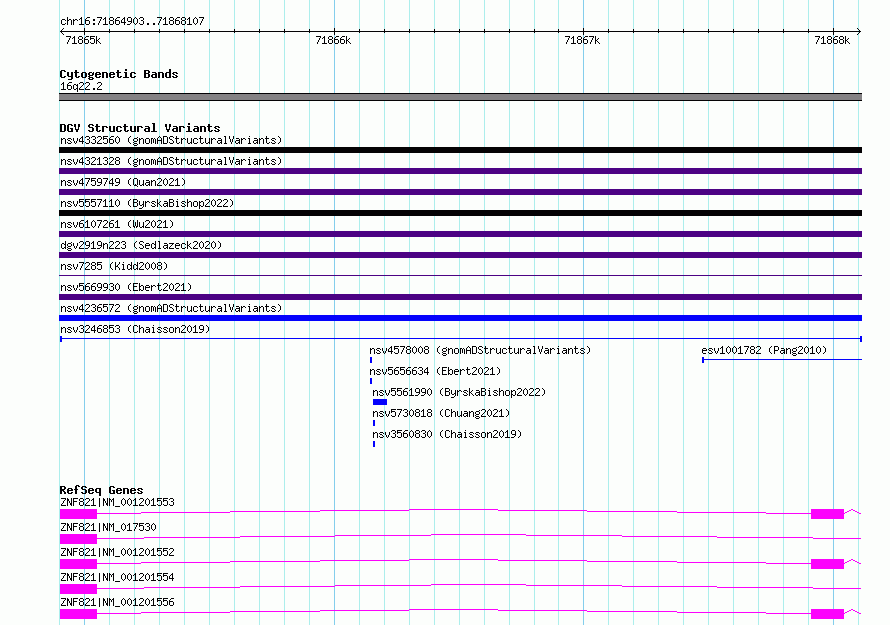This screenshot has width=890, height=625.
Task: Open the nsv5656634 (Ebert2021) variant
Action: (435, 371)
